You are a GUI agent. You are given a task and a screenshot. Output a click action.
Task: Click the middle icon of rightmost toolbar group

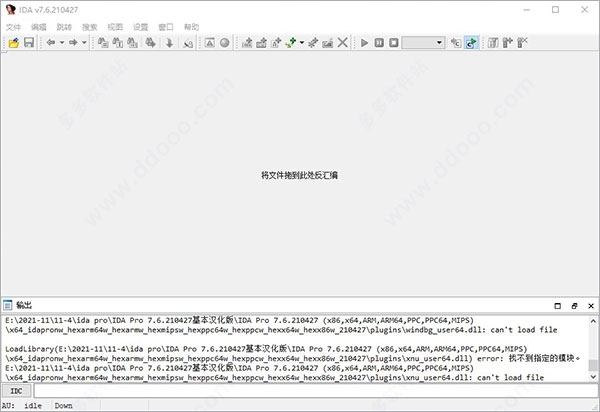[x=507, y=42]
